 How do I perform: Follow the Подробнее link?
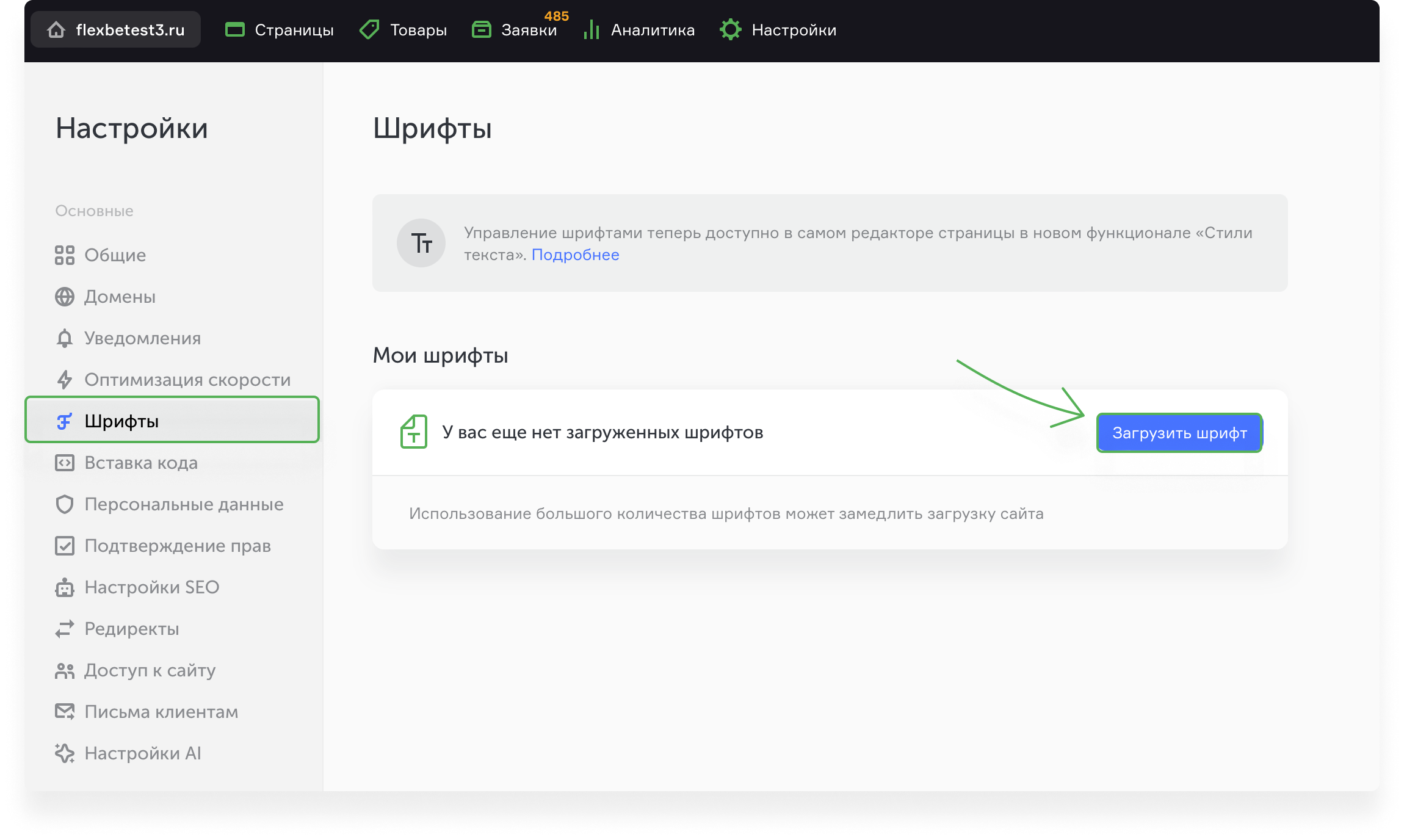pos(575,255)
